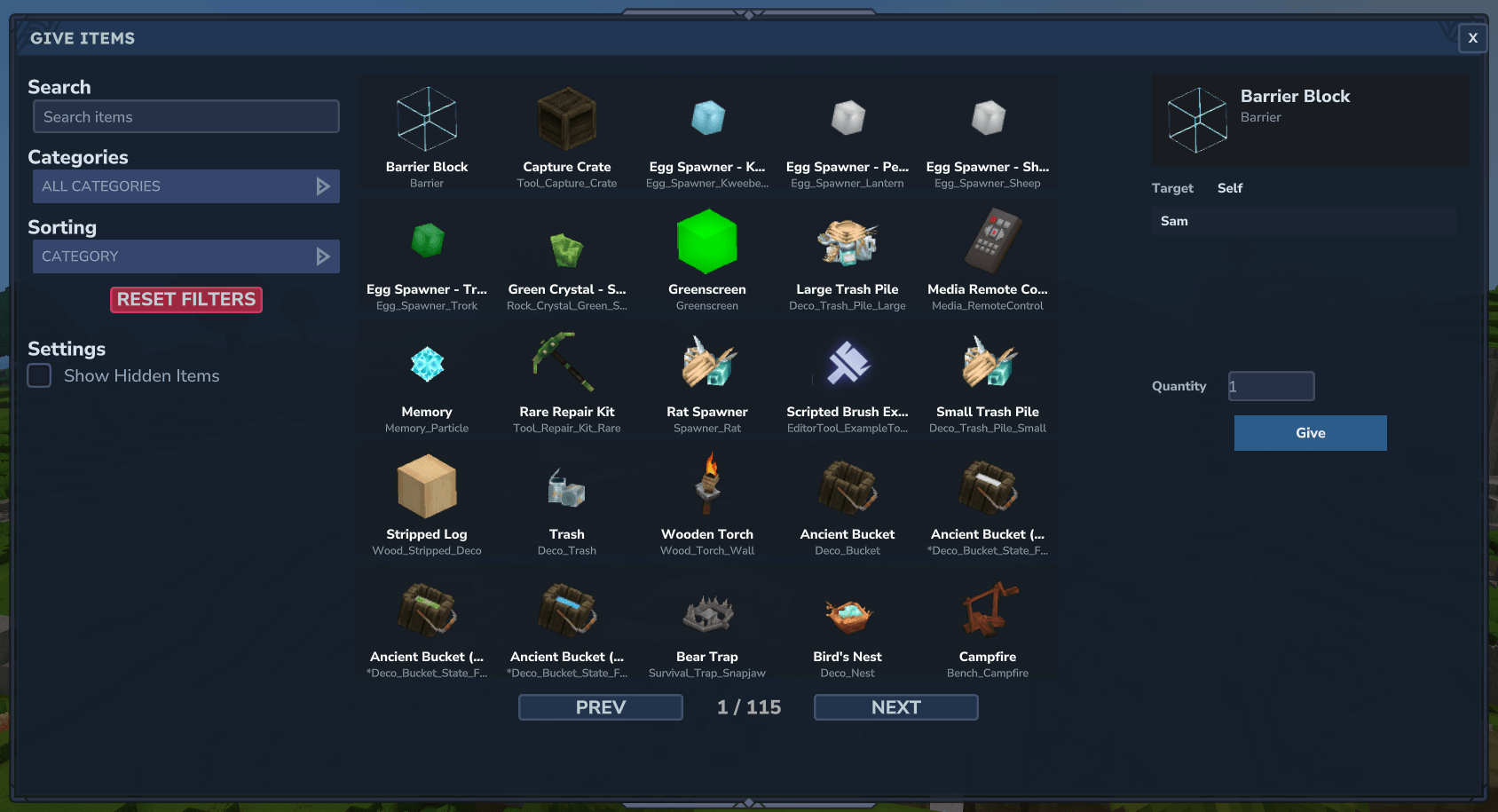Click the Quantity input box
1498x812 pixels.
pos(1271,386)
